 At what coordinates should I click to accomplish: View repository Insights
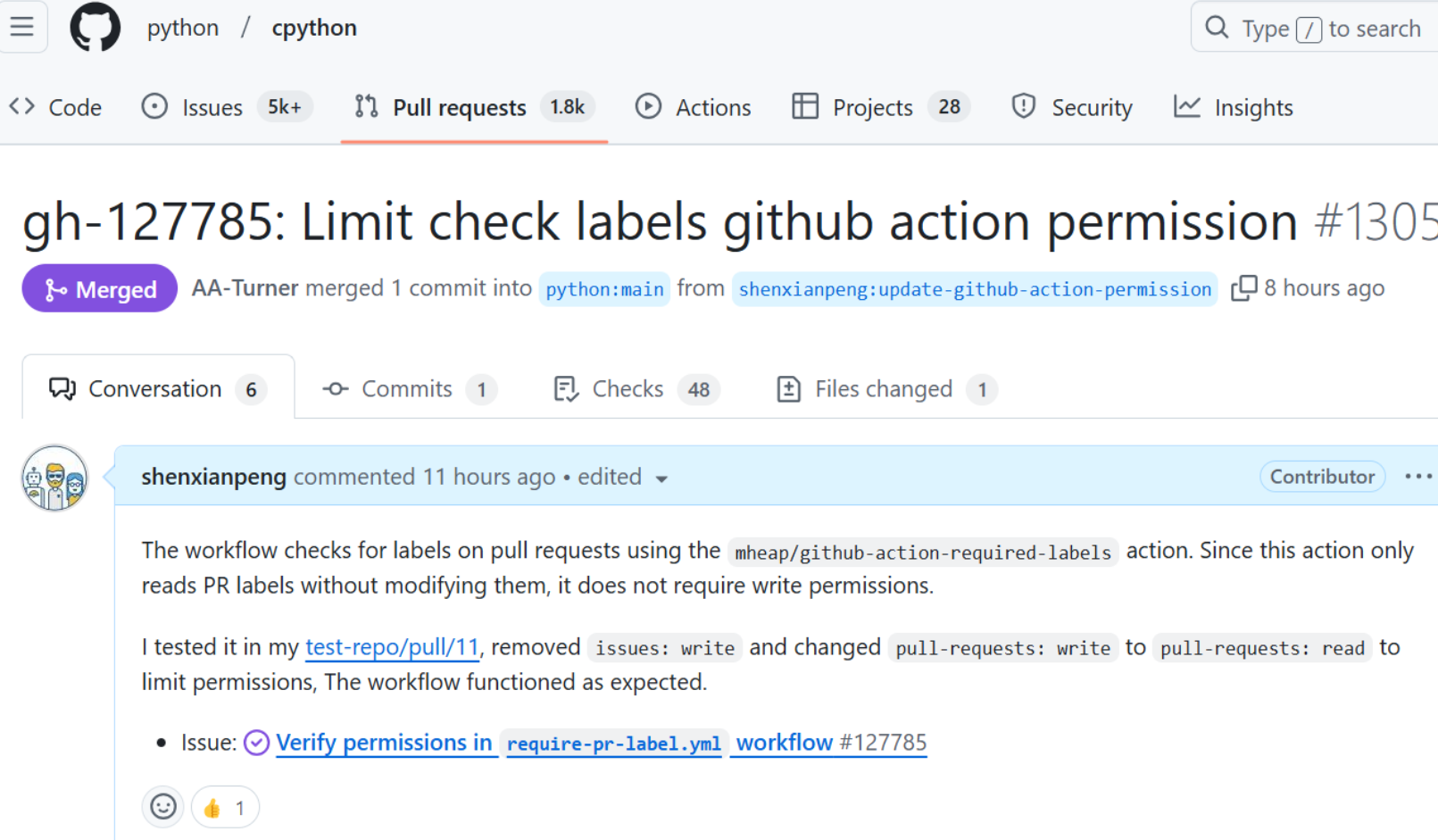point(1233,107)
